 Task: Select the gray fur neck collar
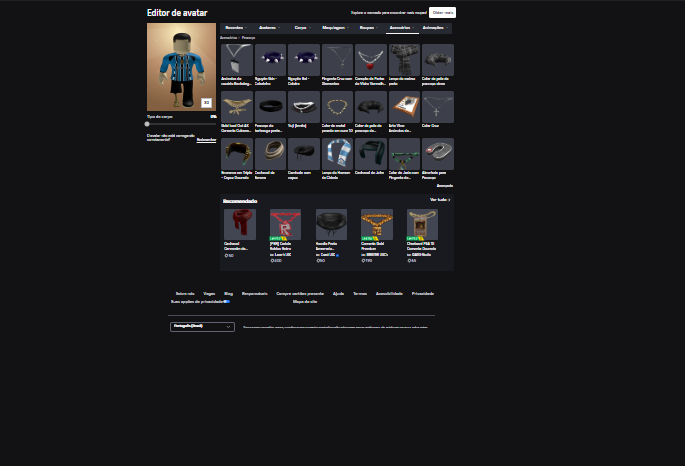click(x=438, y=60)
